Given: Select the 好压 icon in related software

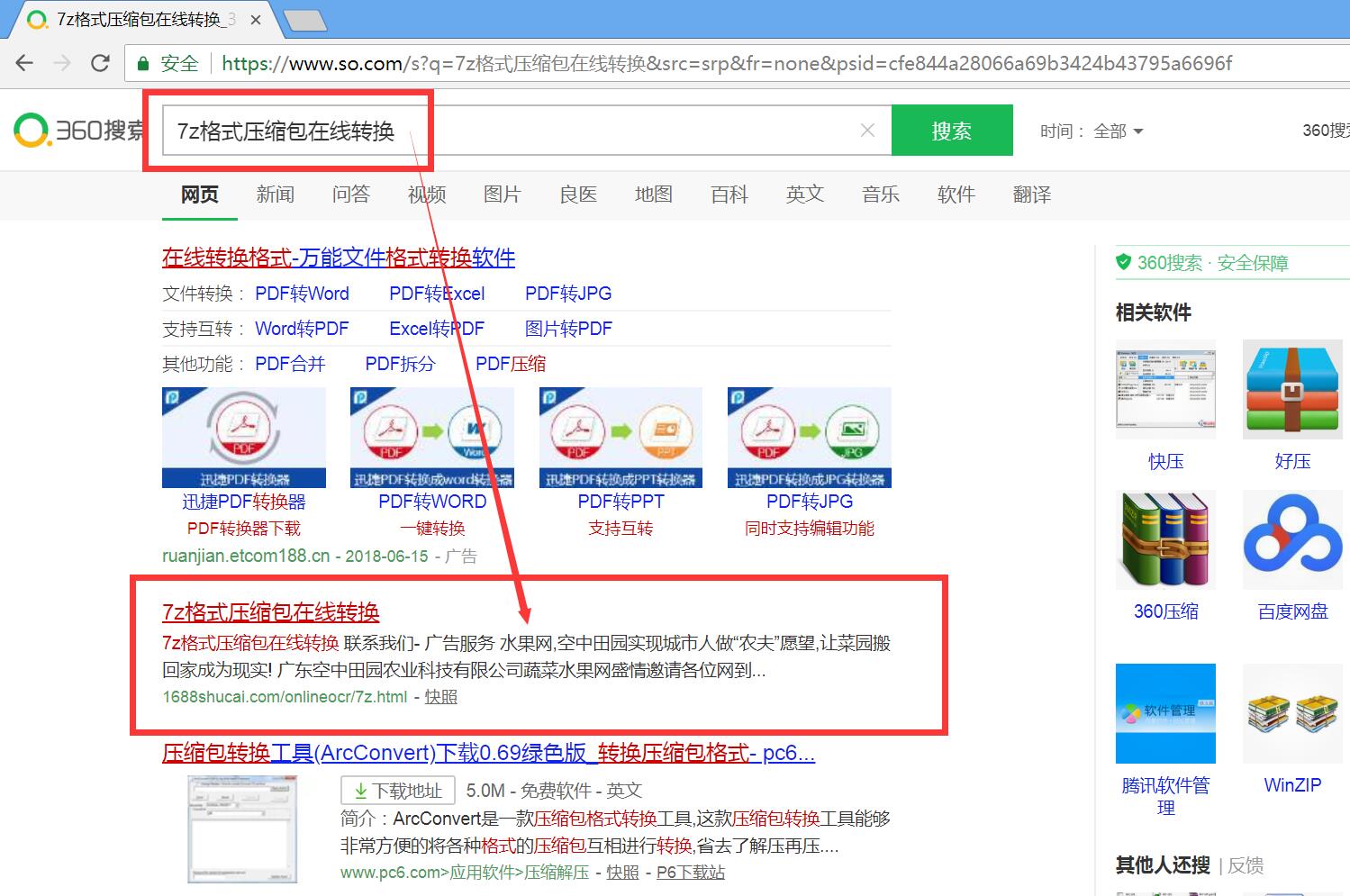Looking at the screenshot, I should pyautogui.click(x=1292, y=389).
